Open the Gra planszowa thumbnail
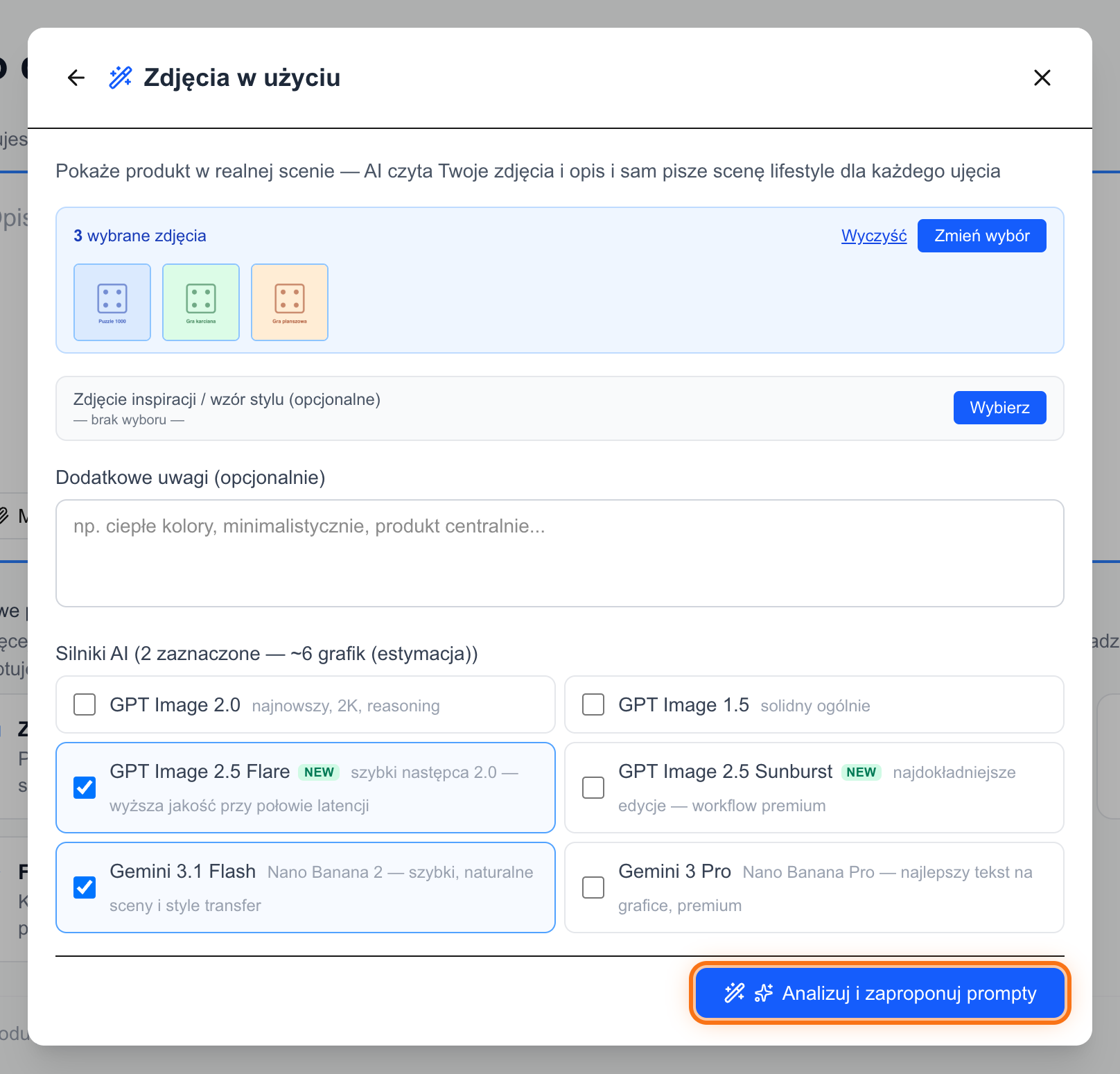 coord(290,302)
